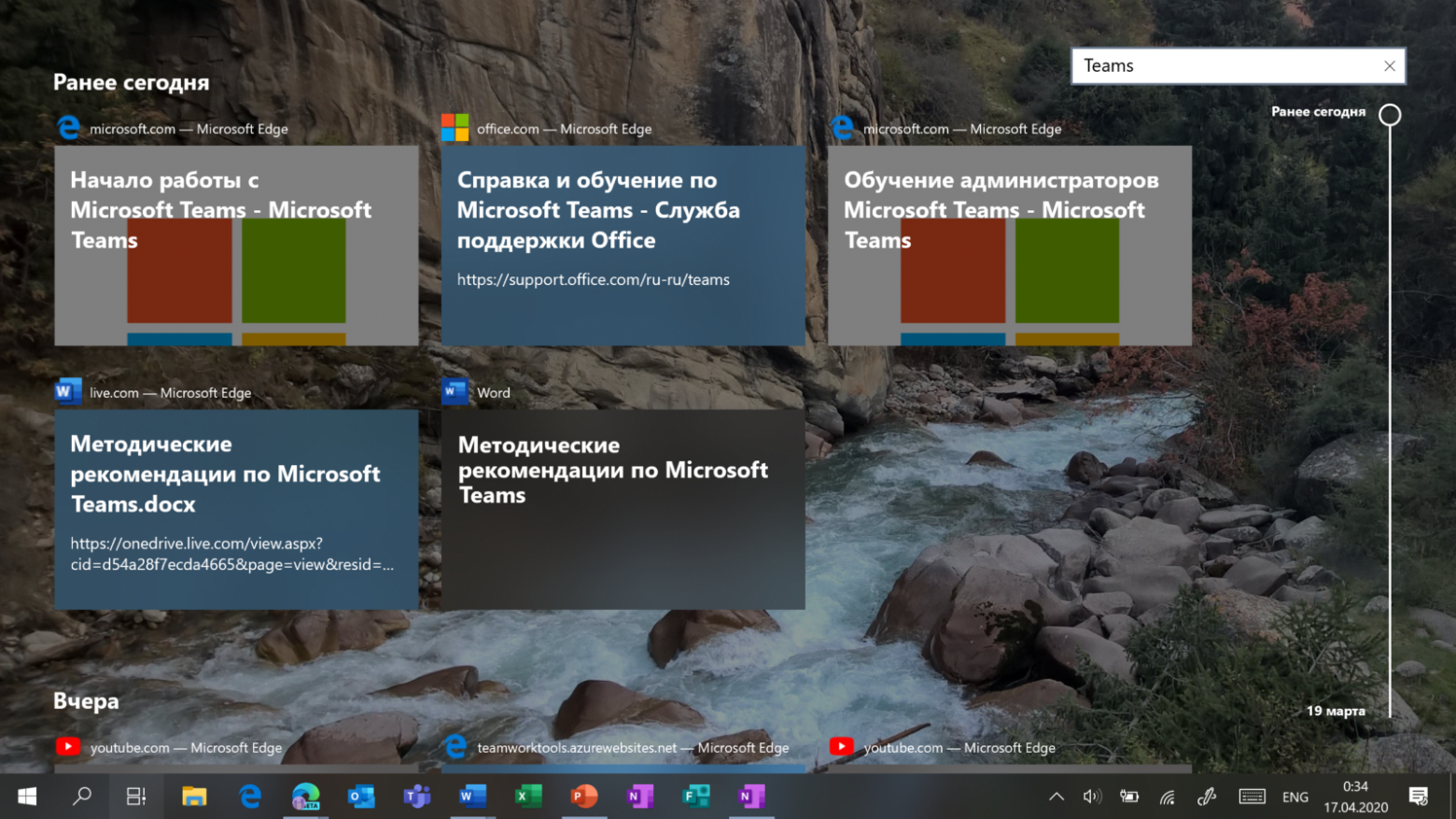
Task: Open 'Начало работы с Microsoft Teams' card
Action: [236, 246]
